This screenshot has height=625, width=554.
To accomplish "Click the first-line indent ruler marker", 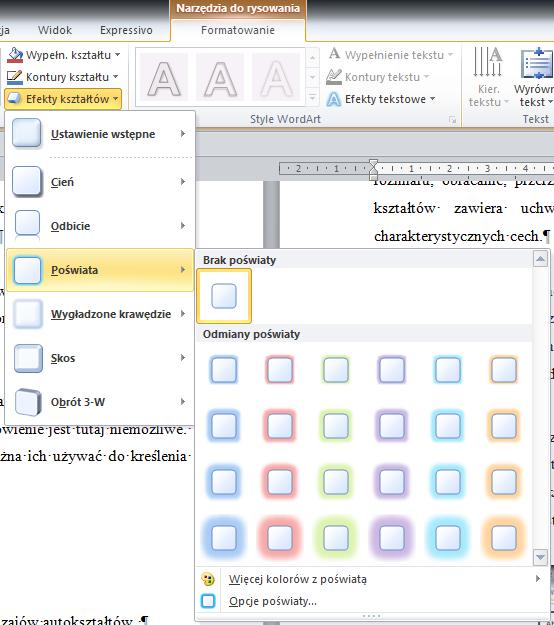I will pyautogui.click(x=373, y=163).
